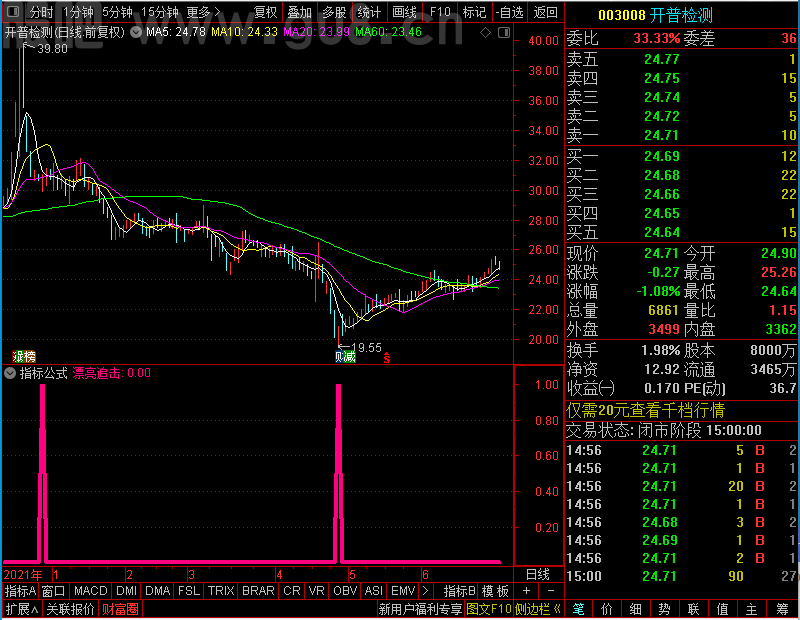This screenshot has width=800, height=620.
Task: Select the 势 trend tab
Action: pyautogui.click(x=664, y=609)
